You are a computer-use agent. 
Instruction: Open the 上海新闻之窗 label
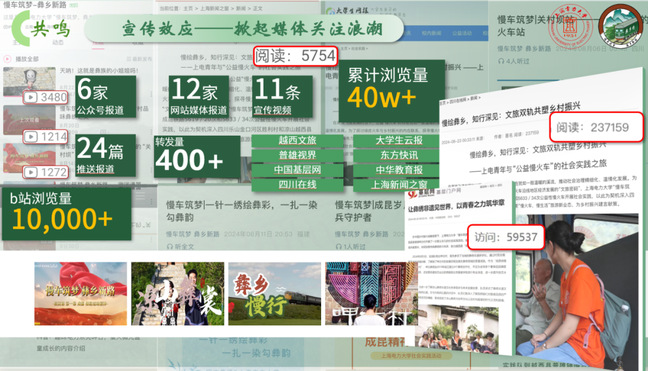[x=399, y=184]
